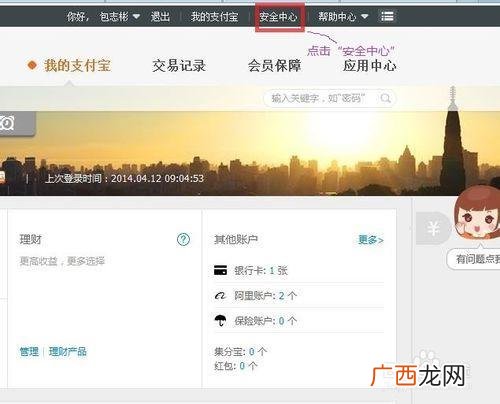This screenshot has height=404, width=500.
Task: Click the insurance umbrella icon
Action: pos(220,320)
